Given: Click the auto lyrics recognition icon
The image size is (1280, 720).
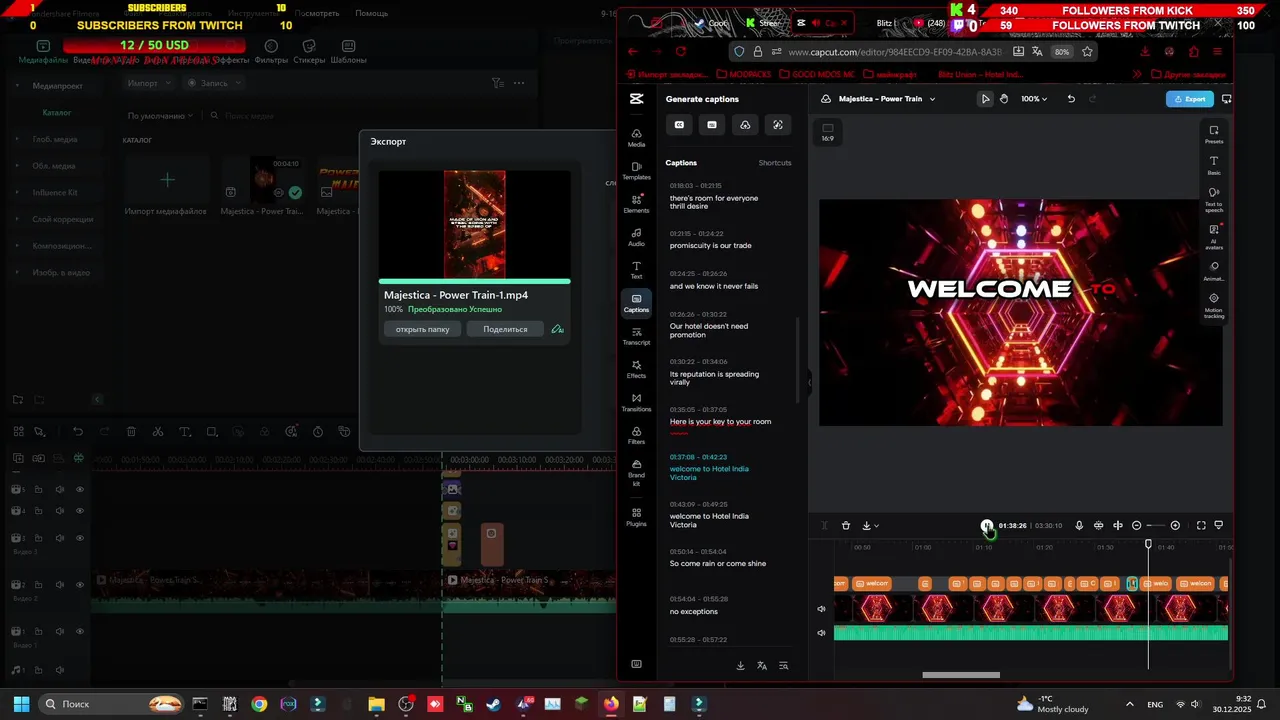Looking at the screenshot, I should pyautogui.click(x=778, y=125).
